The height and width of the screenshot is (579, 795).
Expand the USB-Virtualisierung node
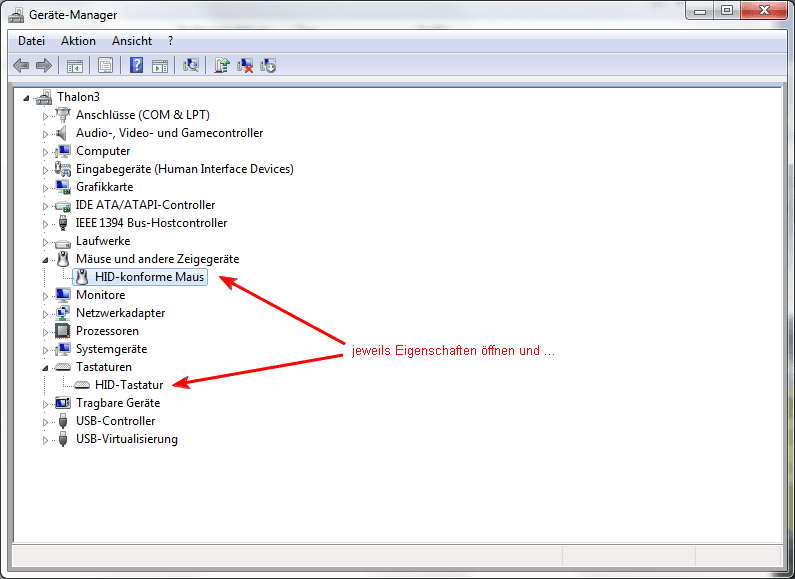[45, 441]
